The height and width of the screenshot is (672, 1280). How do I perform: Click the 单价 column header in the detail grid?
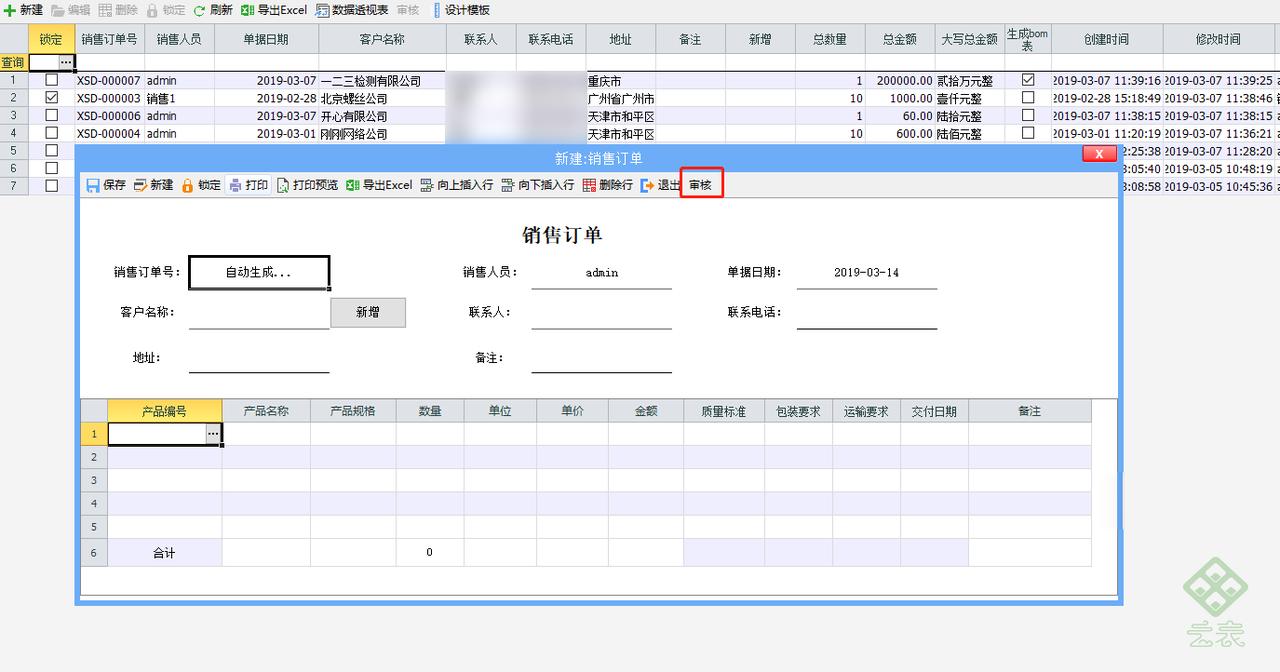(572, 411)
